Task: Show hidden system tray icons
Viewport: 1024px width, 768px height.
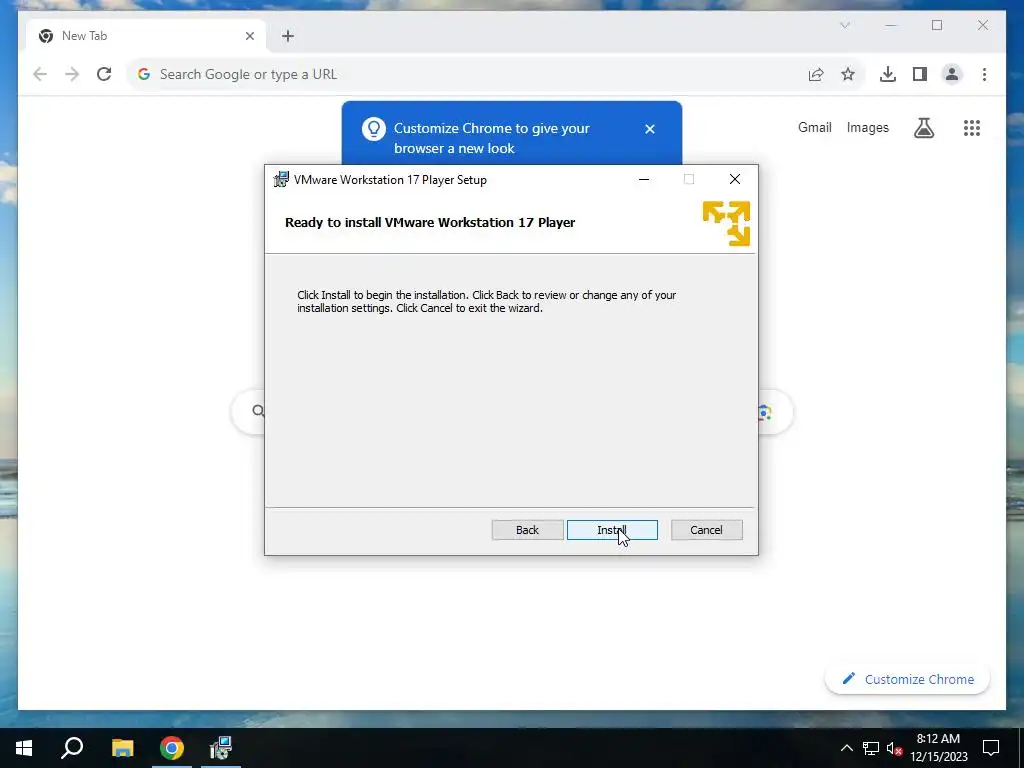Action: pyautogui.click(x=846, y=748)
